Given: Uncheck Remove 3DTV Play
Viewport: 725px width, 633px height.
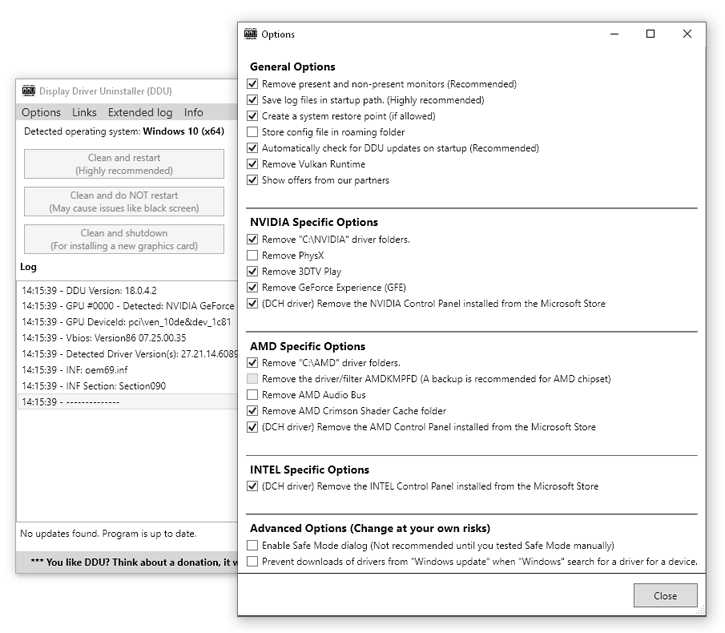Looking at the screenshot, I should (252, 271).
